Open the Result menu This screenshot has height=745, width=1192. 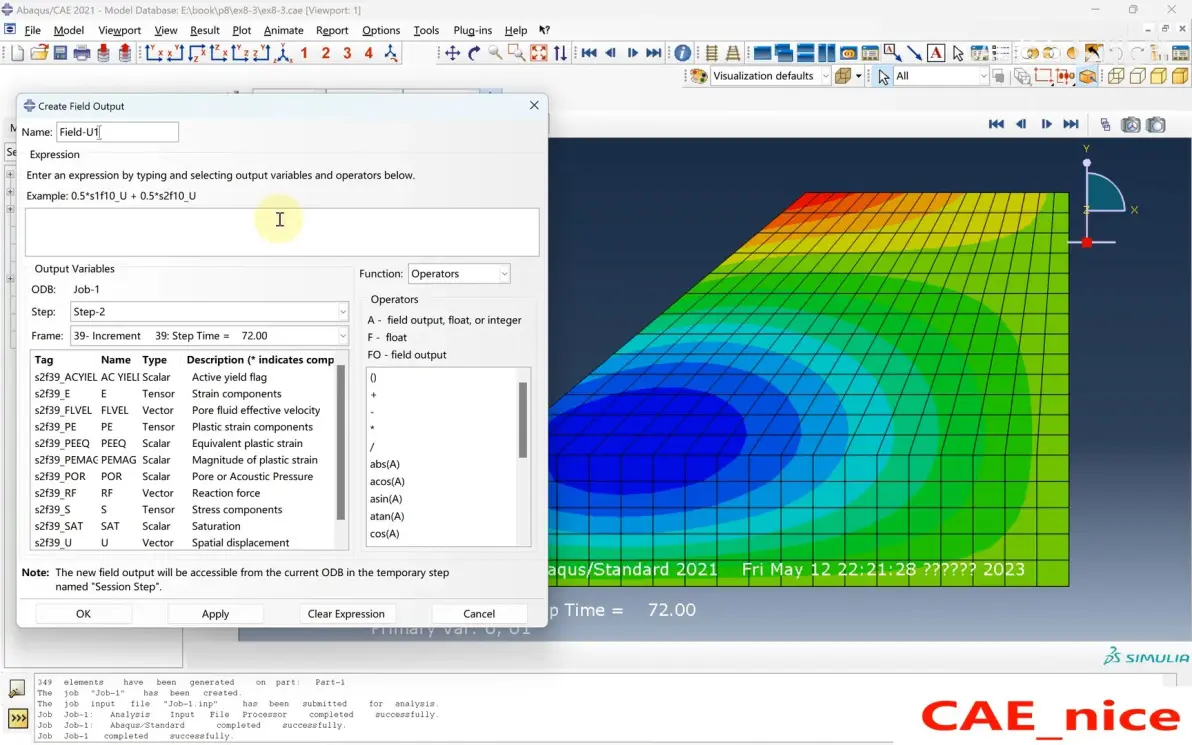coord(204,30)
